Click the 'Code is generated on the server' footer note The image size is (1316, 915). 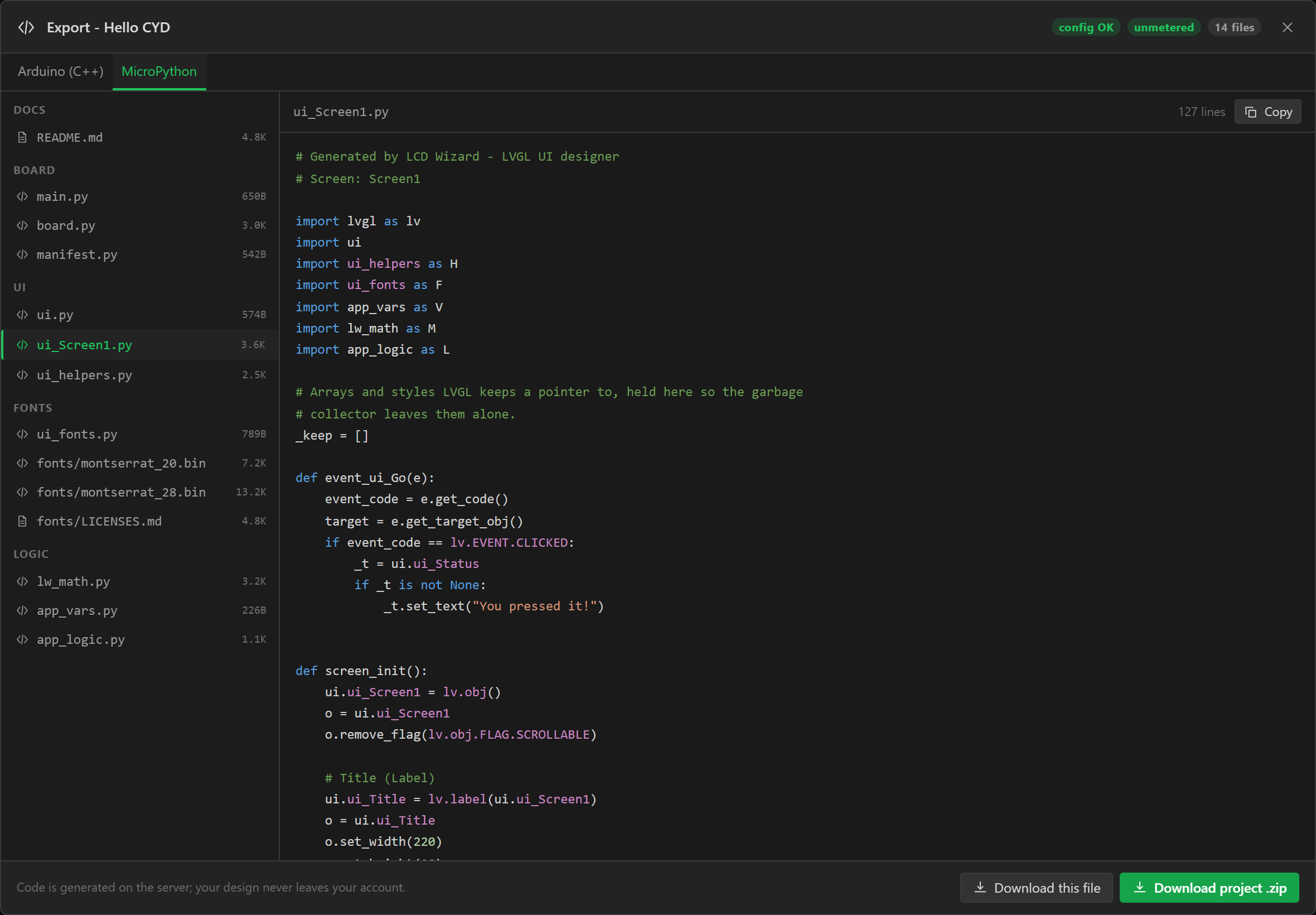(211, 888)
